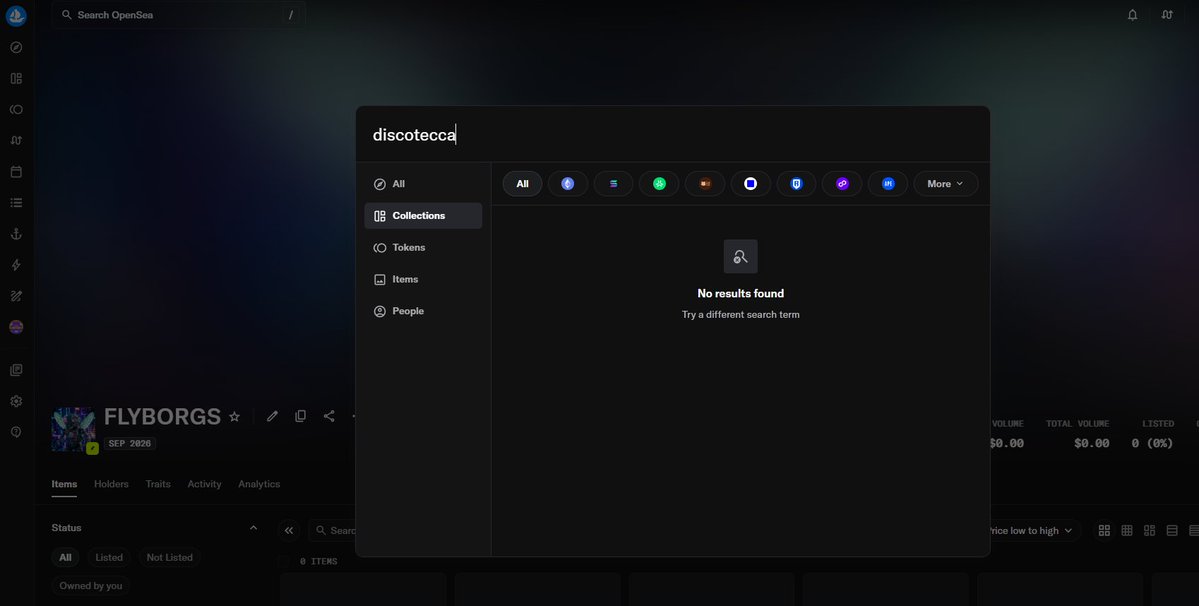Open notifications bell icon in the header

point(1132,15)
